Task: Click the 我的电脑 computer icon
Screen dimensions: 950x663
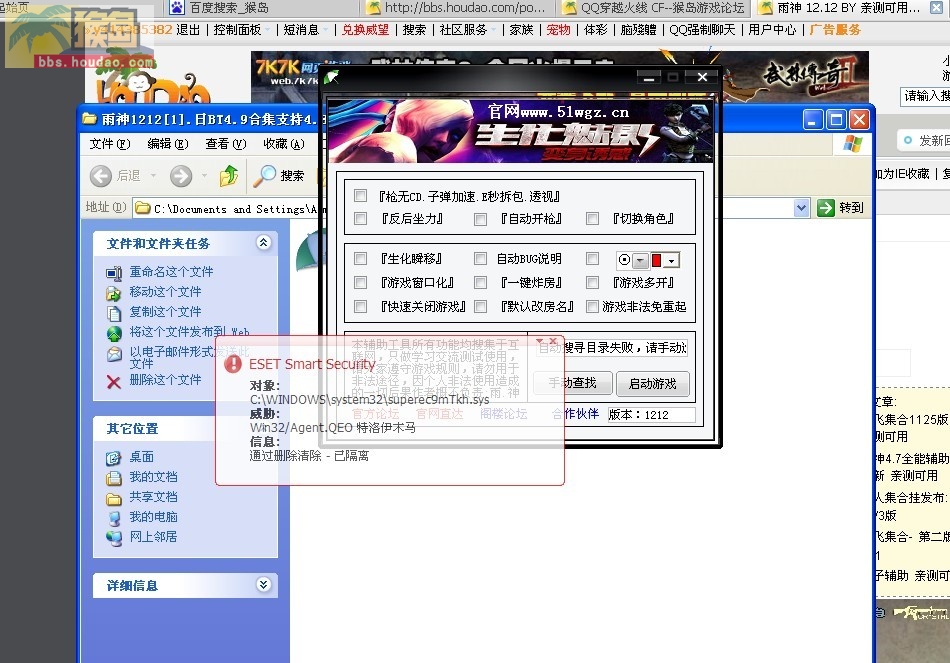Action: tap(114, 518)
